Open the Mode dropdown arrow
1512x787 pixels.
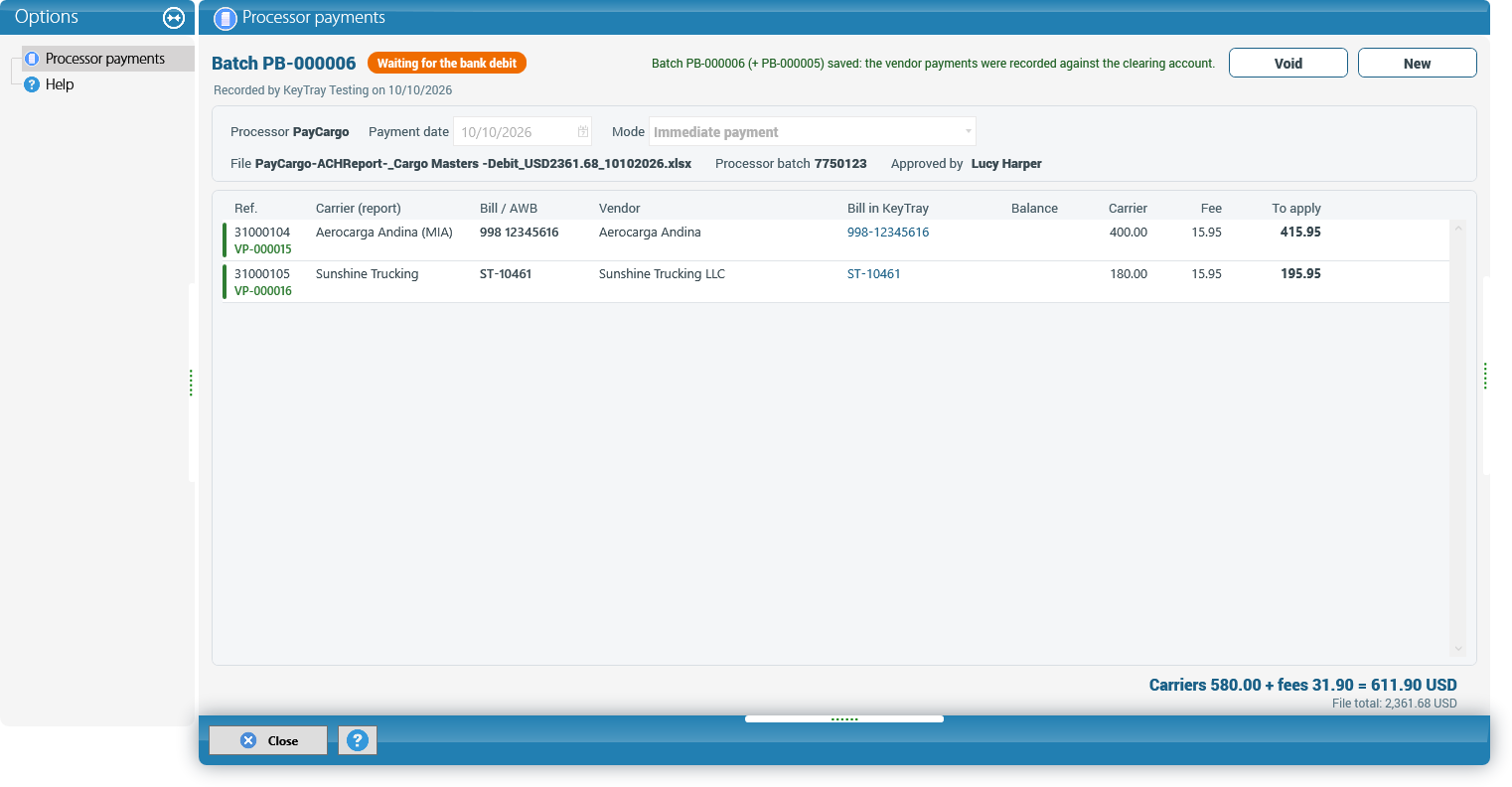pyautogui.click(x=969, y=131)
